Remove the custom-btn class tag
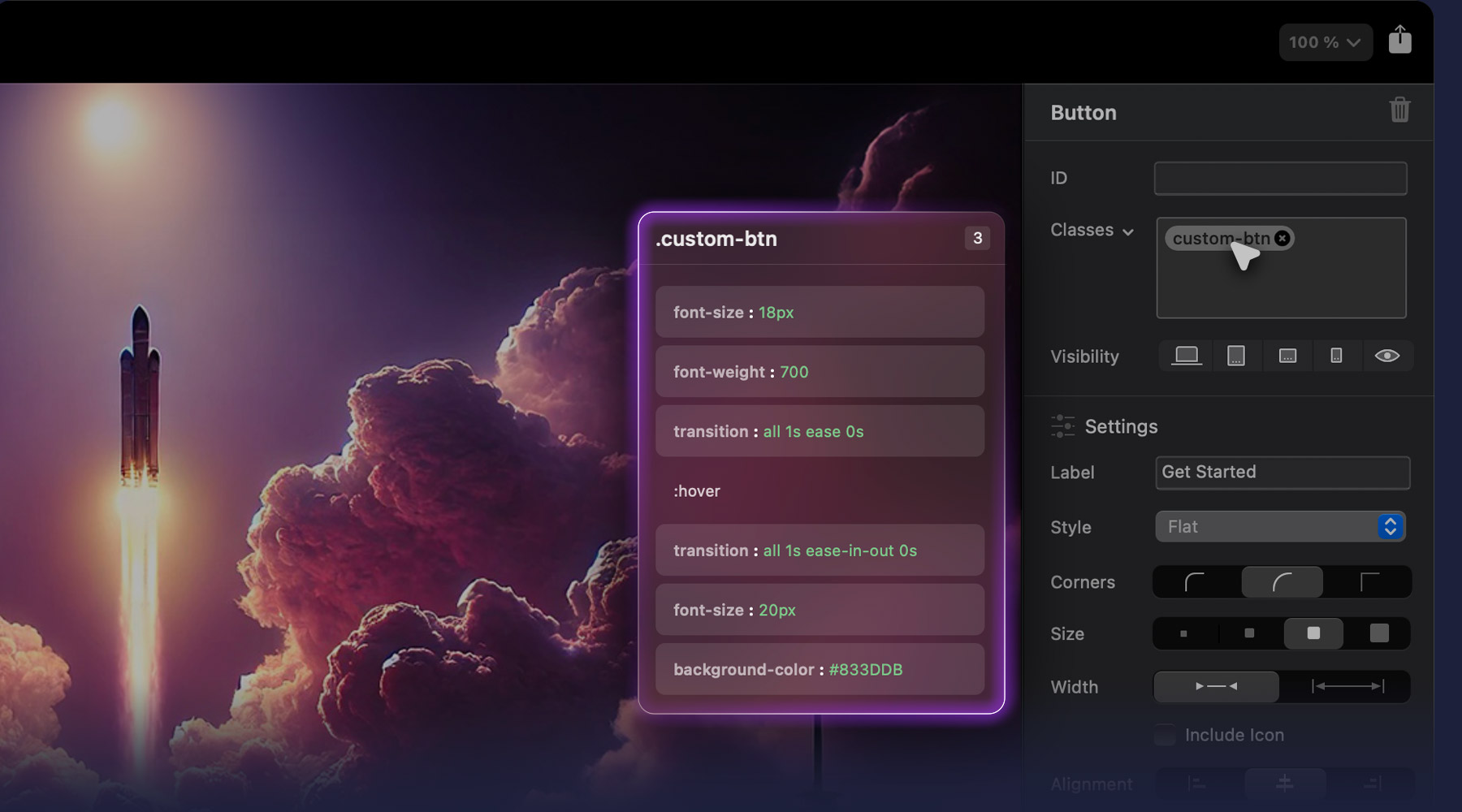 (x=1282, y=238)
